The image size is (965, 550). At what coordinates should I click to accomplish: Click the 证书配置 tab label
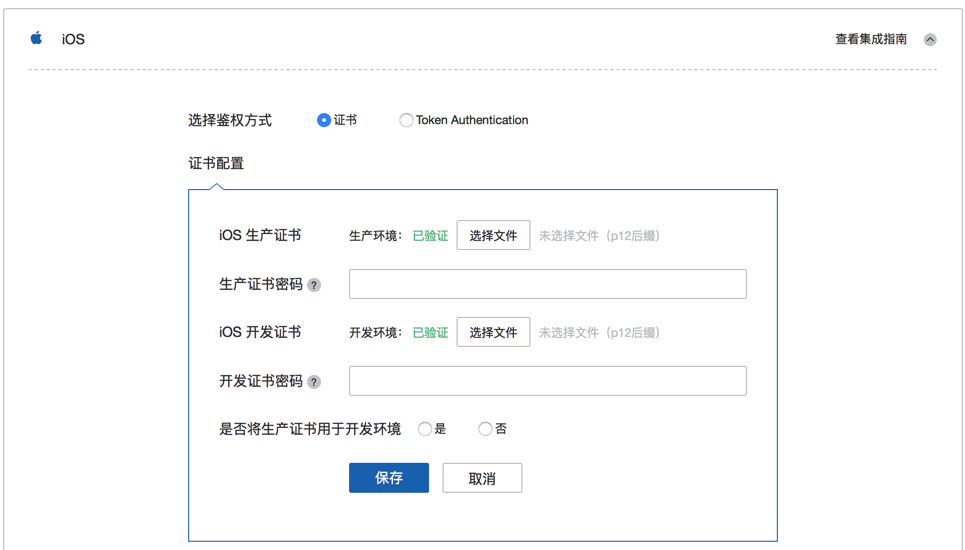point(216,163)
